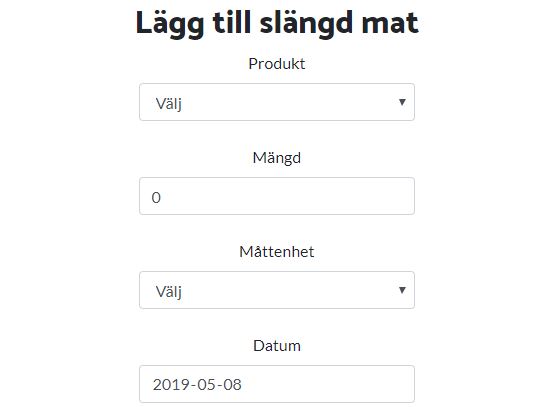
Task: Open the Produkt dropdown
Action: [x=277, y=102]
